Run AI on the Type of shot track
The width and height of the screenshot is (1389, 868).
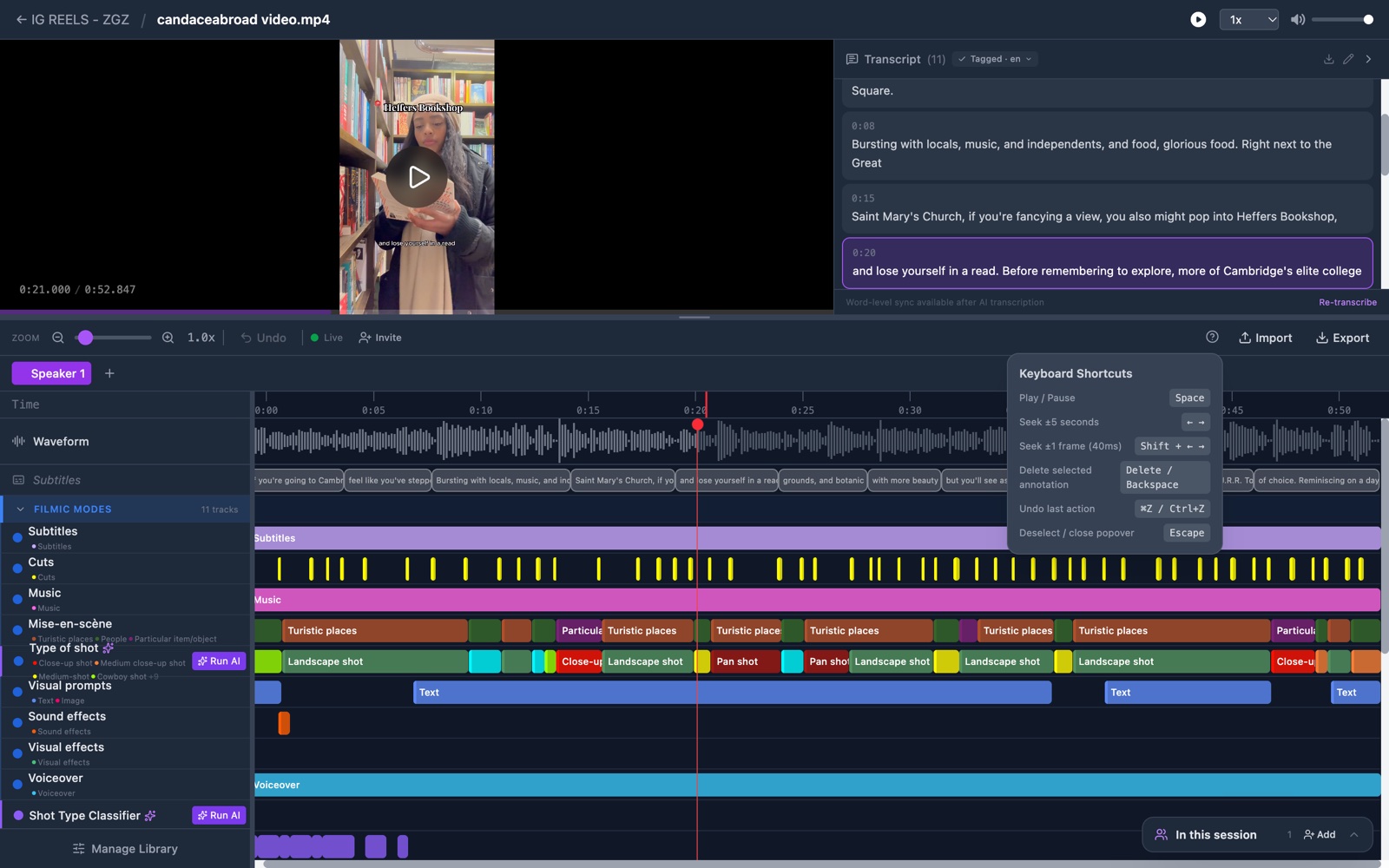pyautogui.click(x=219, y=661)
